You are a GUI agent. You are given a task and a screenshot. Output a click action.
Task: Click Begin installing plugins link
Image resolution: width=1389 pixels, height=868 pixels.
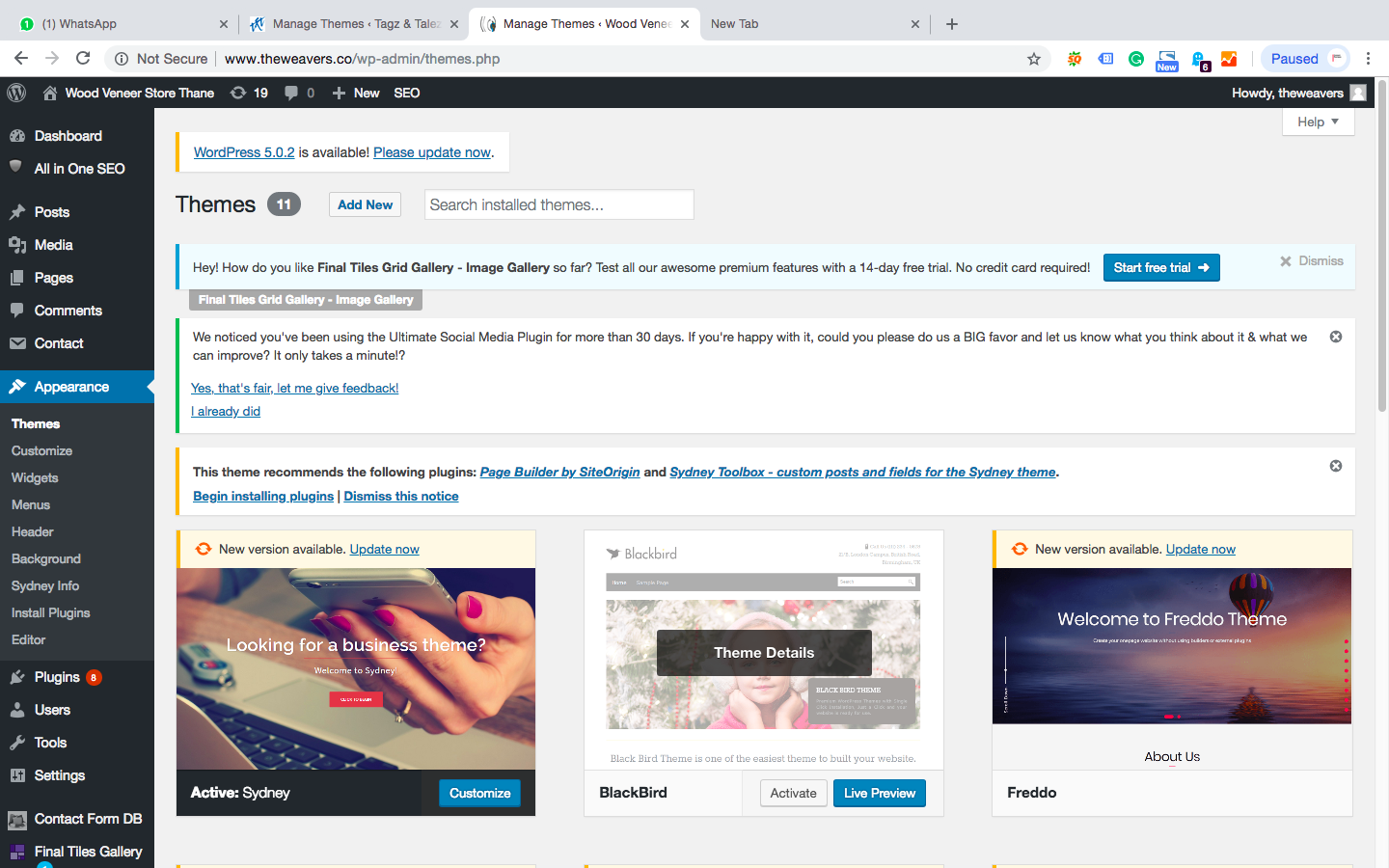click(263, 496)
